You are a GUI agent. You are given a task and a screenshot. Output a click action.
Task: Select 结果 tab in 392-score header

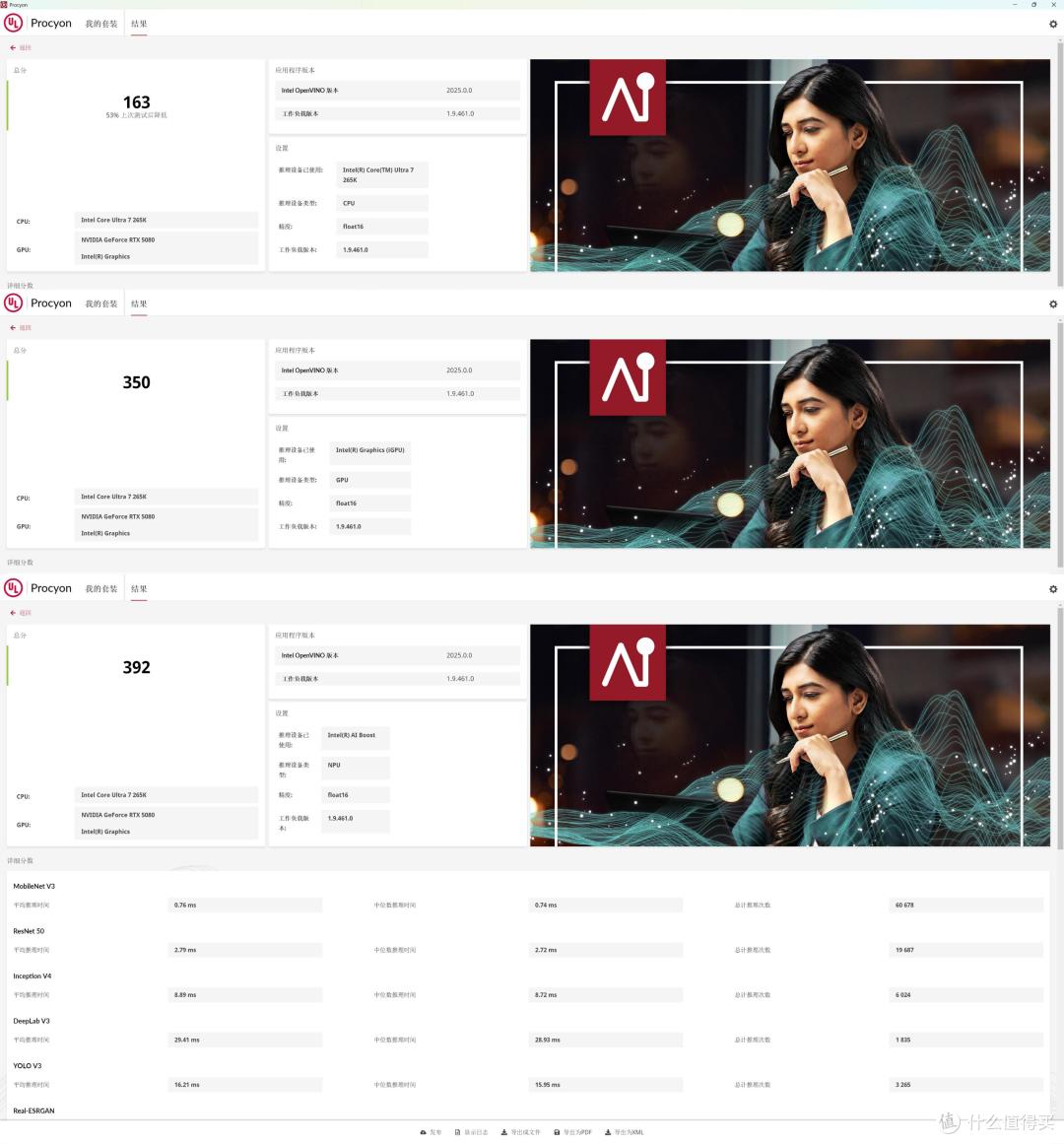click(x=139, y=589)
